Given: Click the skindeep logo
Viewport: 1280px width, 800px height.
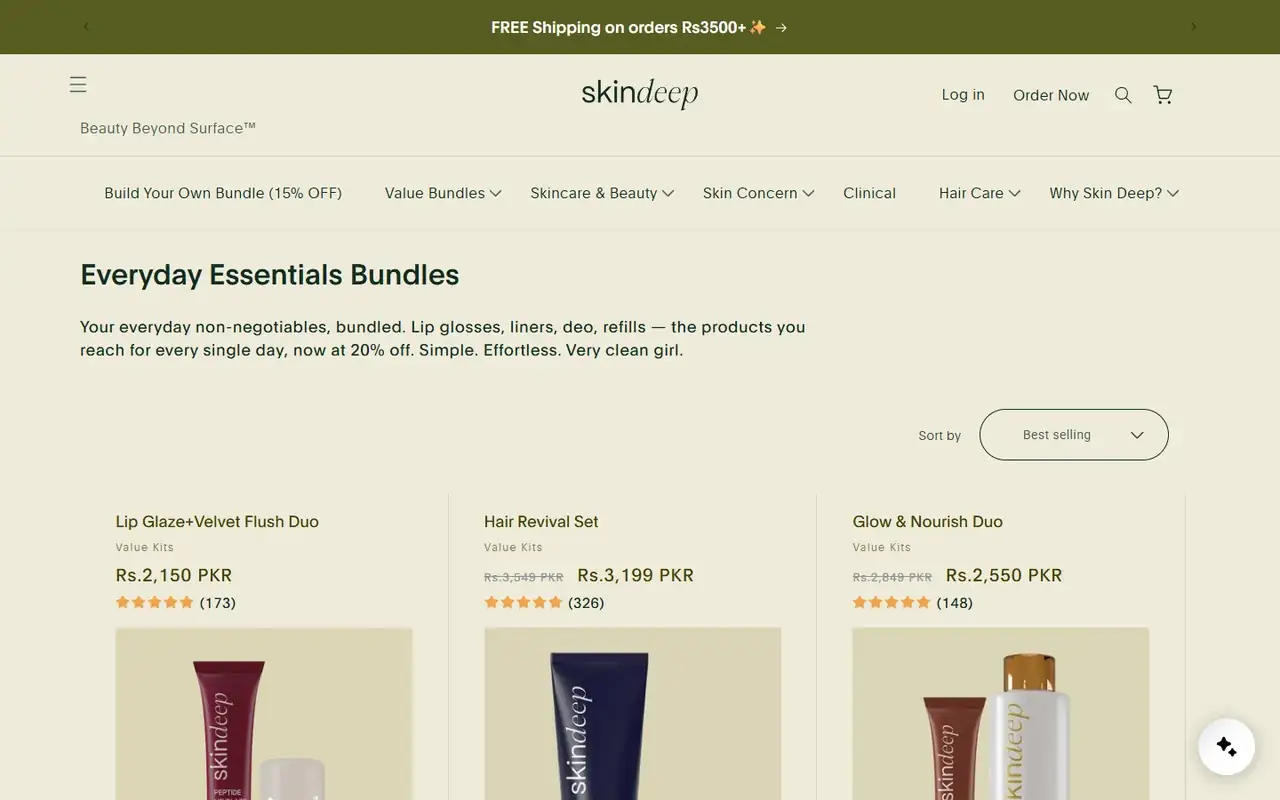Looking at the screenshot, I should coord(640,94).
